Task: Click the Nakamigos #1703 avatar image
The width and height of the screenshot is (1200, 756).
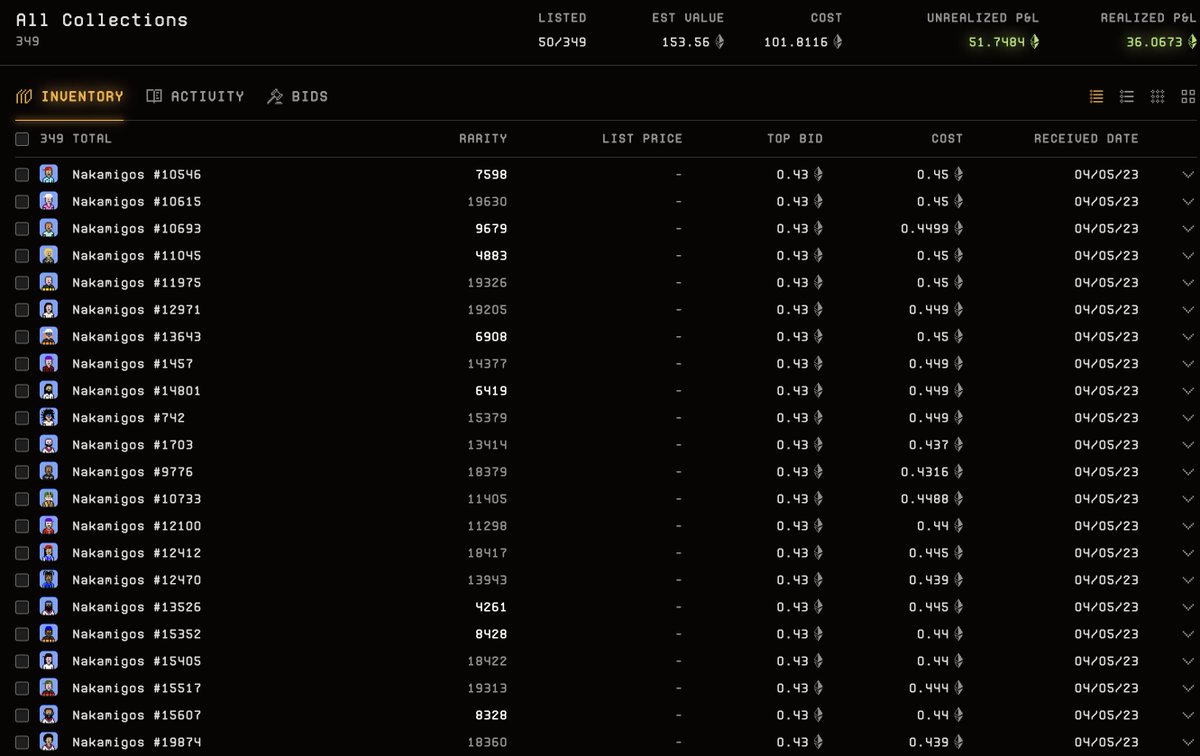Action: pos(48,444)
